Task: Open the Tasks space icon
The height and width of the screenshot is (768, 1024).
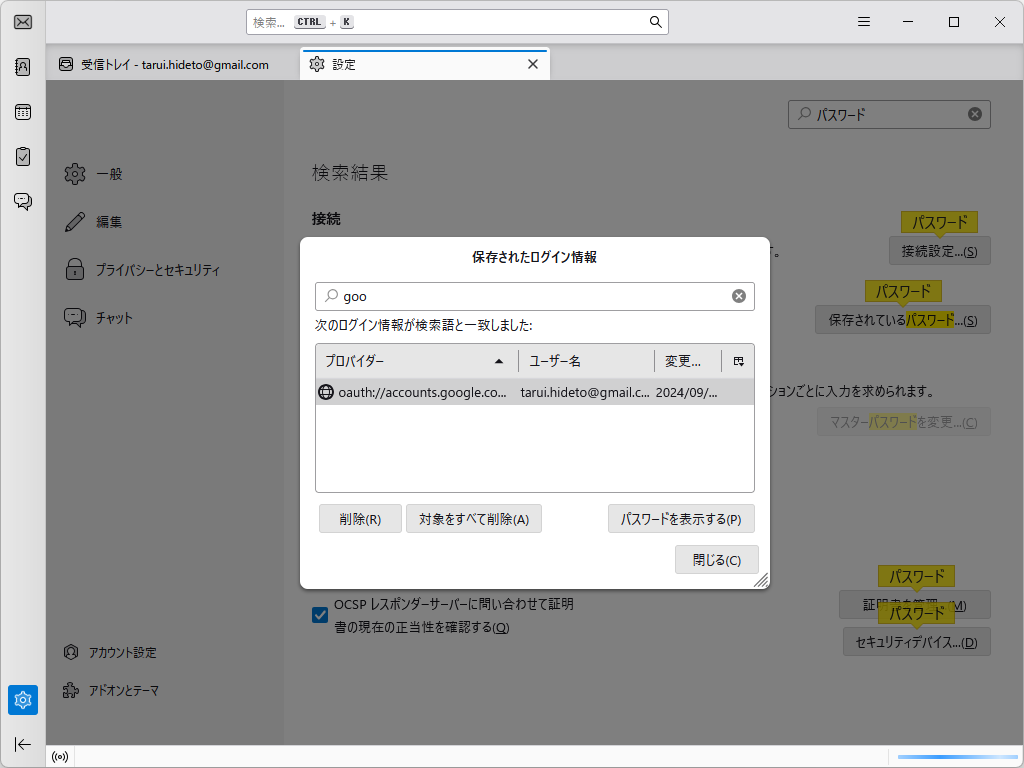Action: [22, 156]
